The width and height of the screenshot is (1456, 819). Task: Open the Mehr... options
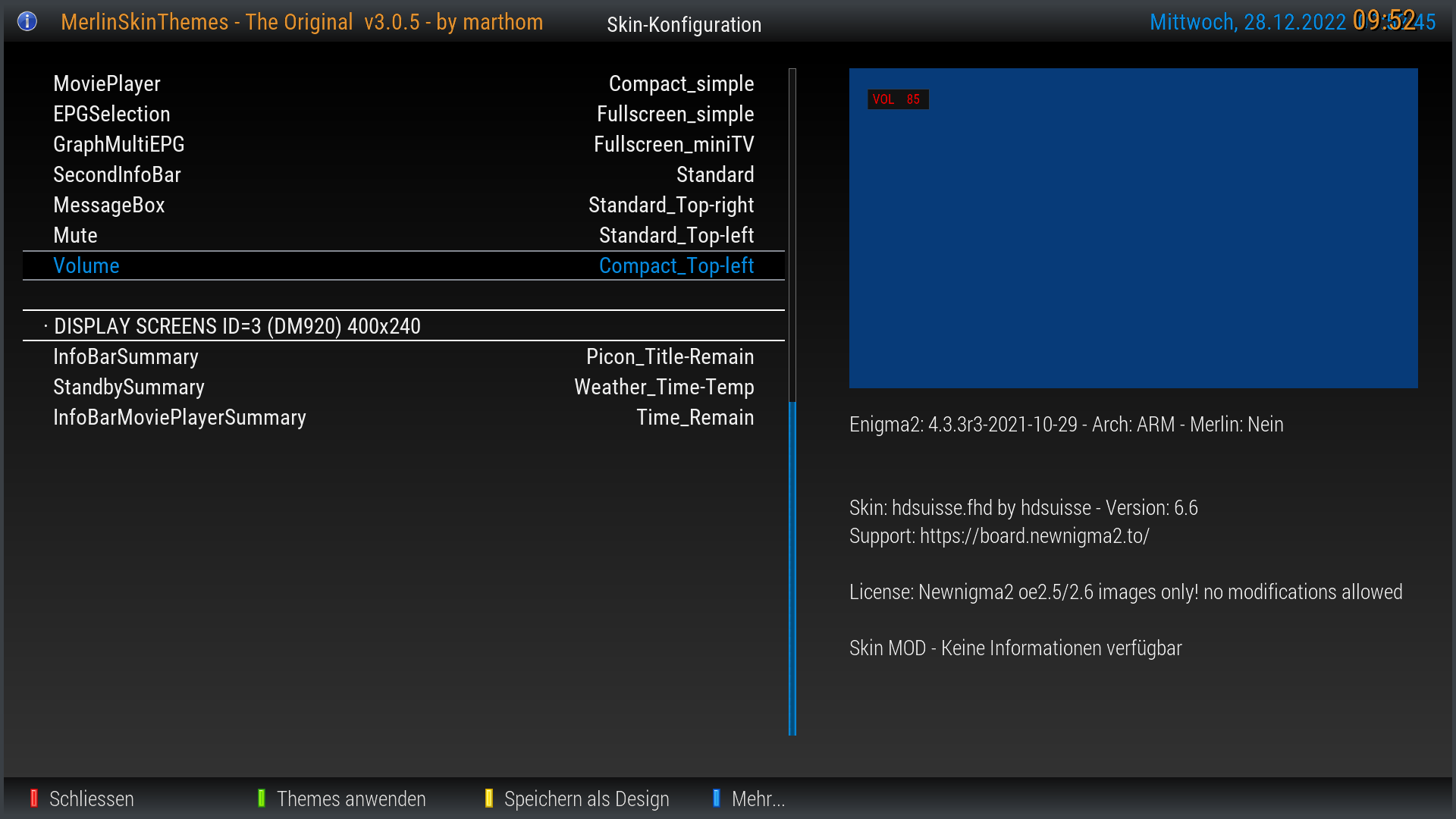pyautogui.click(x=758, y=799)
